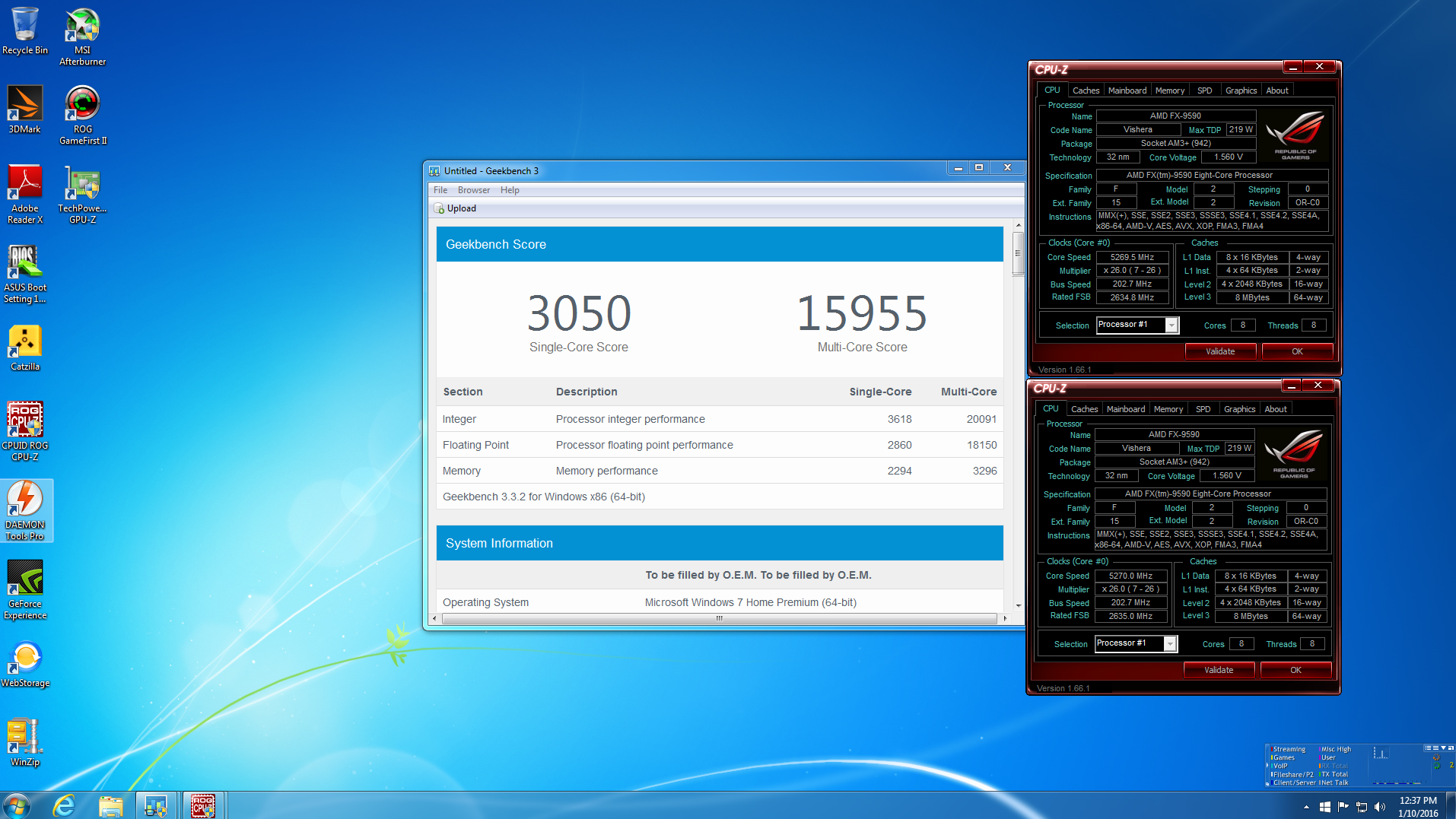The image size is (1456, 819).
Task: Open About tab in upper CPU-Z
Action: click(x=1277, y=90)
